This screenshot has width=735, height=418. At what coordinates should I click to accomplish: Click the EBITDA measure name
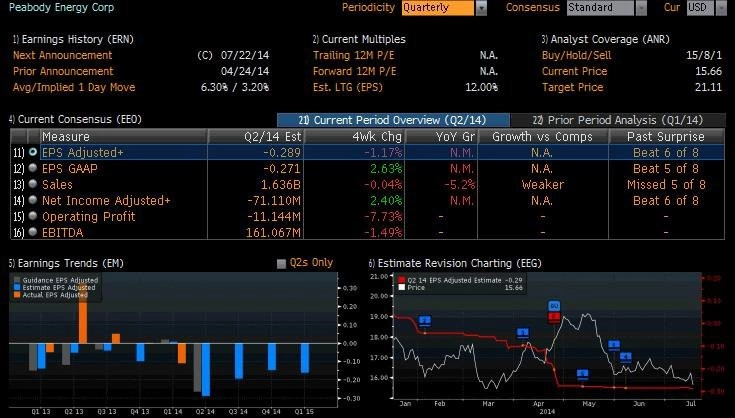tap(62, 232)
